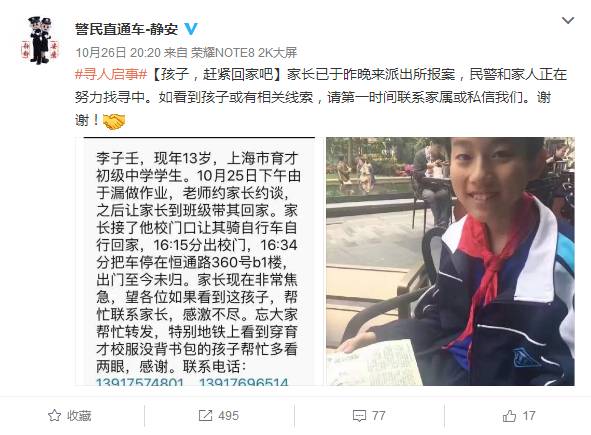Click the 警民直通车-静安 profile avatar
Image resolution: width=591 pixels, height=435 pixels.
[40, 41]
